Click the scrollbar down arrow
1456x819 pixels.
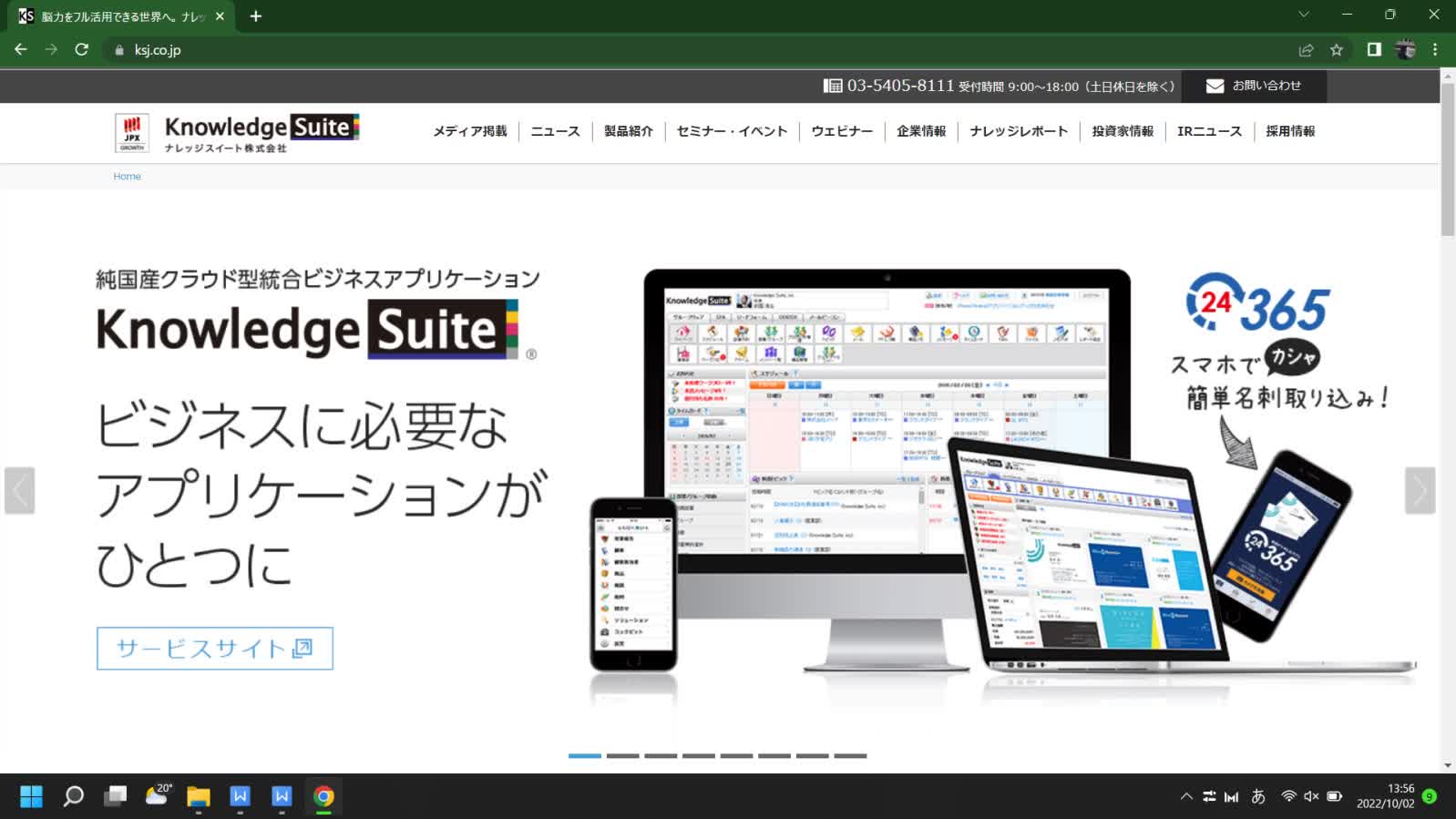[1448, 766]
